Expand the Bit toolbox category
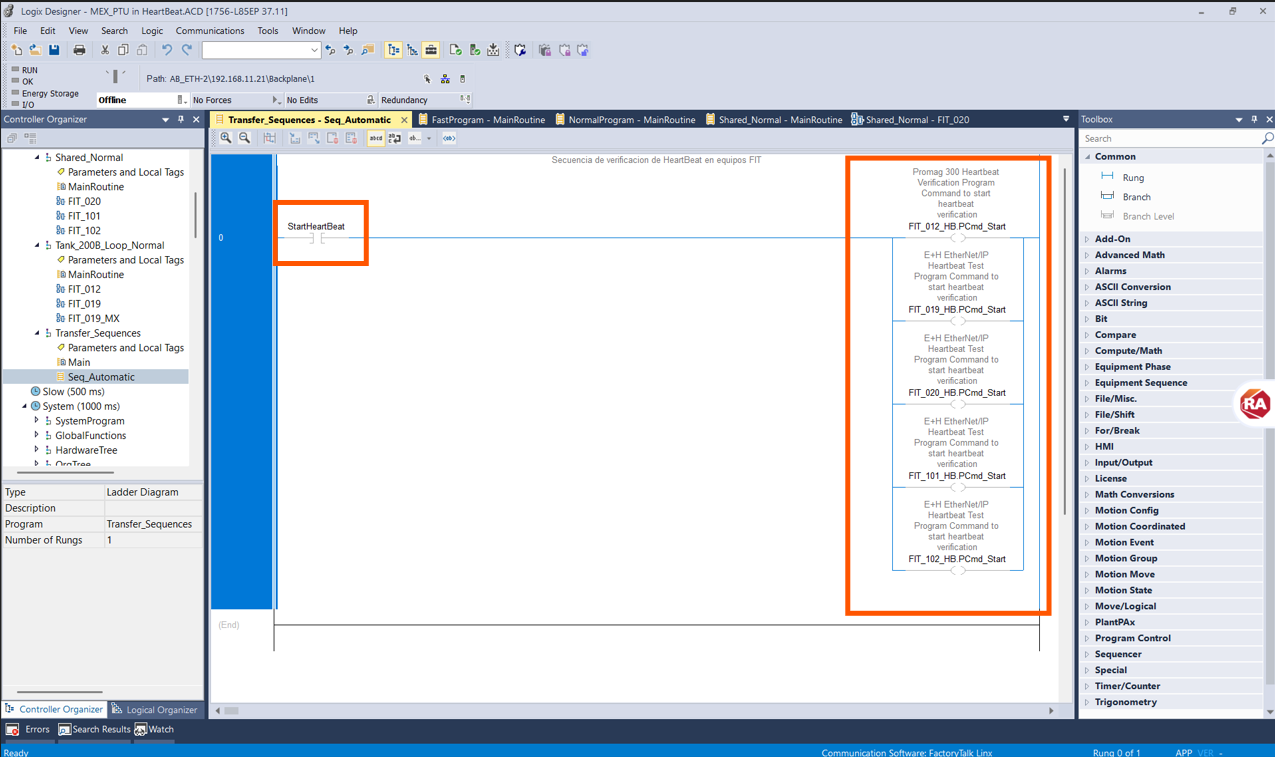The width and height of the screenshot is (1275, 757). [1087, 319]
